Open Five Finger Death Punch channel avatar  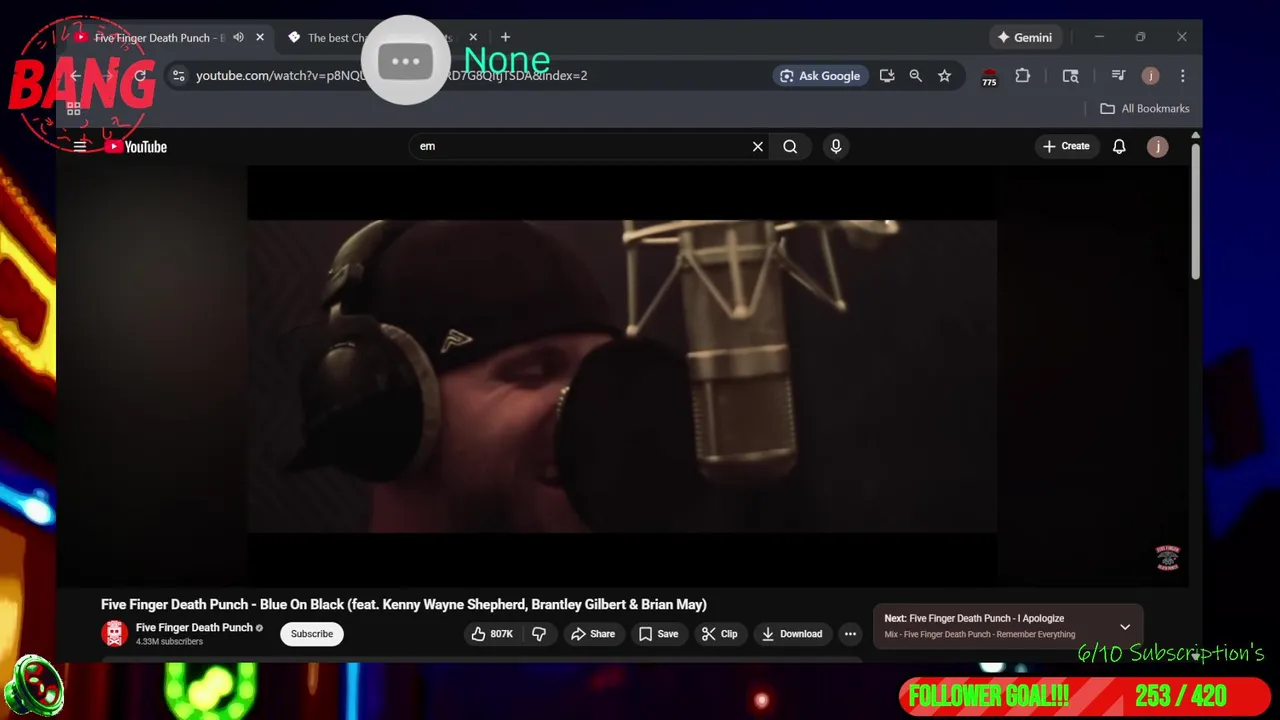115,633
